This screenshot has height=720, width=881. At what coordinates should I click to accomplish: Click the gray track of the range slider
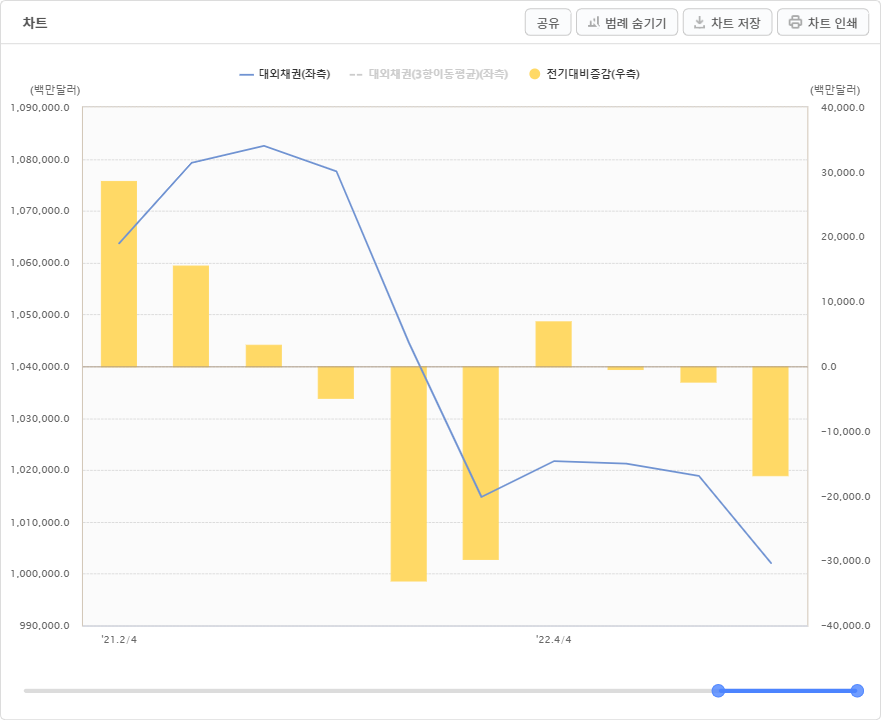pos(368,691)
